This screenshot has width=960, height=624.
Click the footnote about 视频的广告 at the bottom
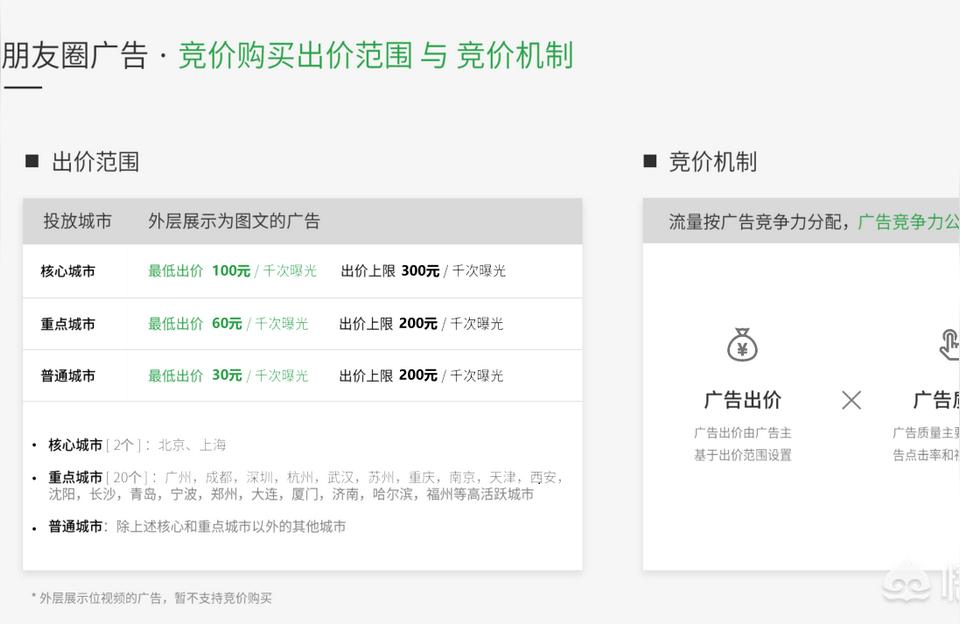pos(151,598)
